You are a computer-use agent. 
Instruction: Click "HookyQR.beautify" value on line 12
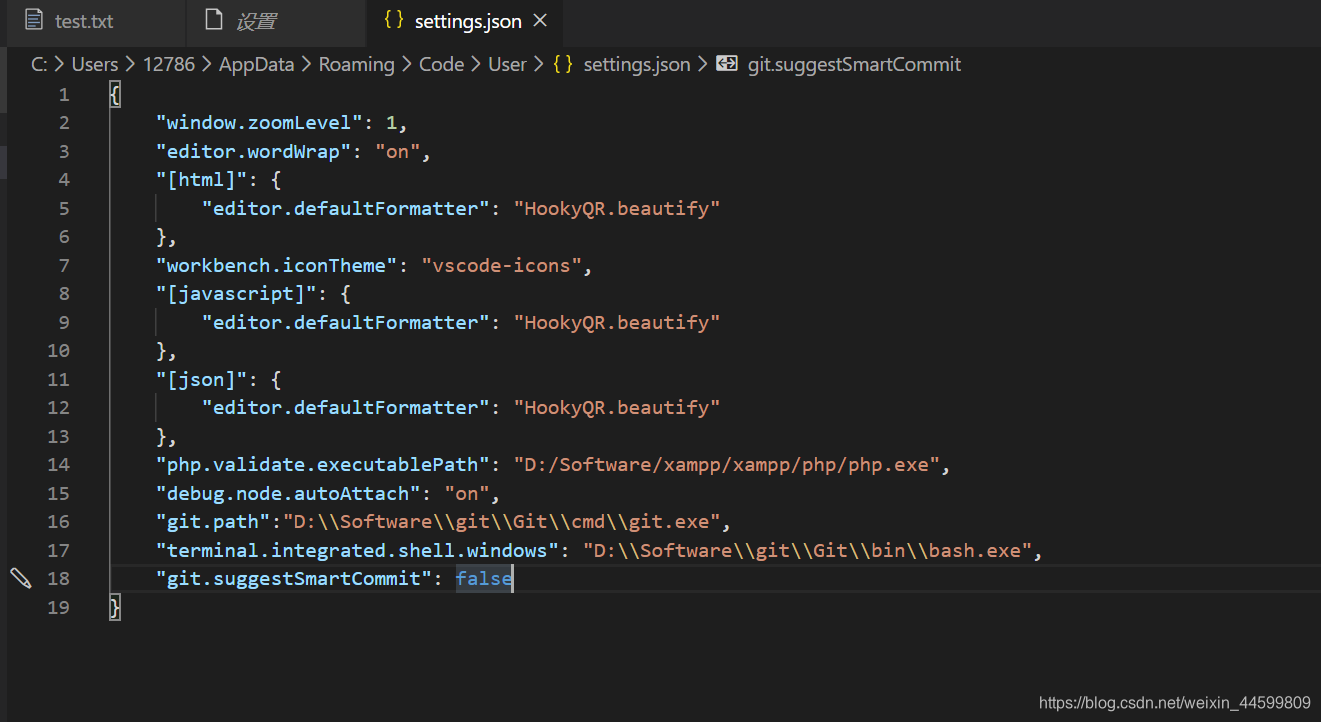pyautogui.click(x=617, y=407)
